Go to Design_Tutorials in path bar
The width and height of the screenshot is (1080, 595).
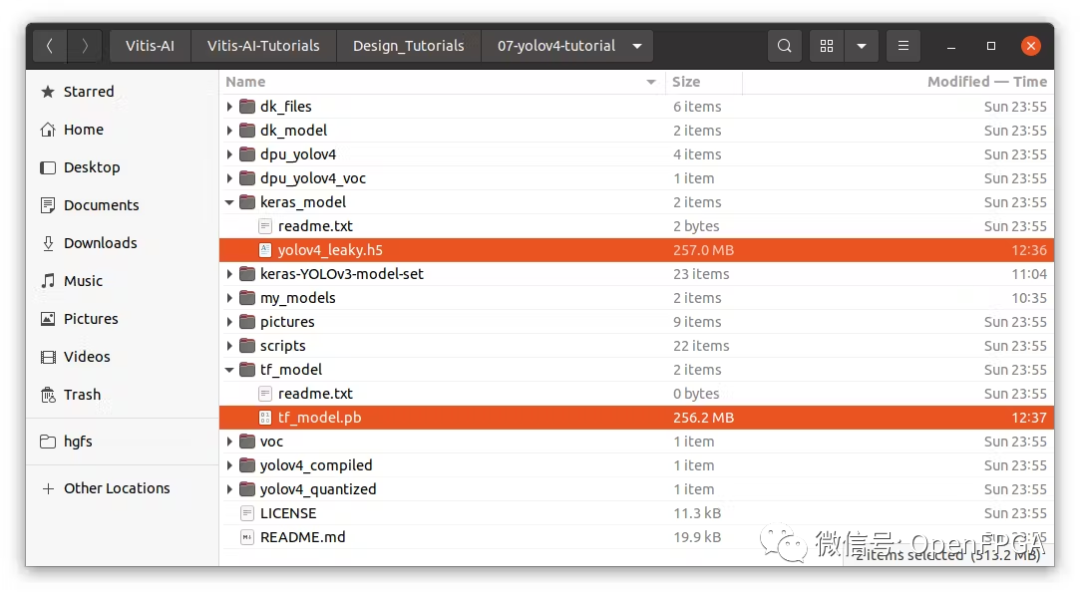pyautogui.click(x=408, y=46)
